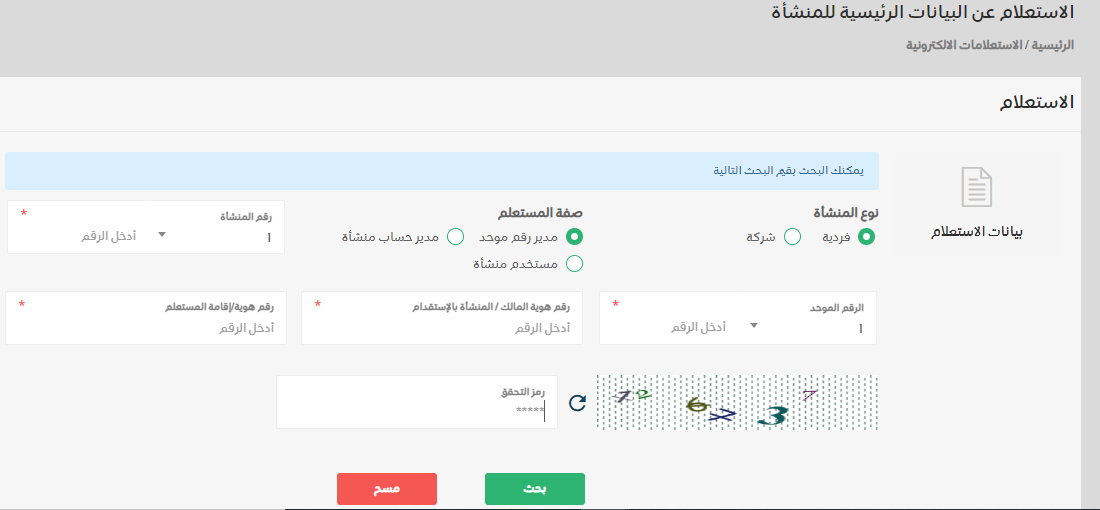
Task: Go to الرئيسية in the breadcrumb
Action: (1053, 46)
